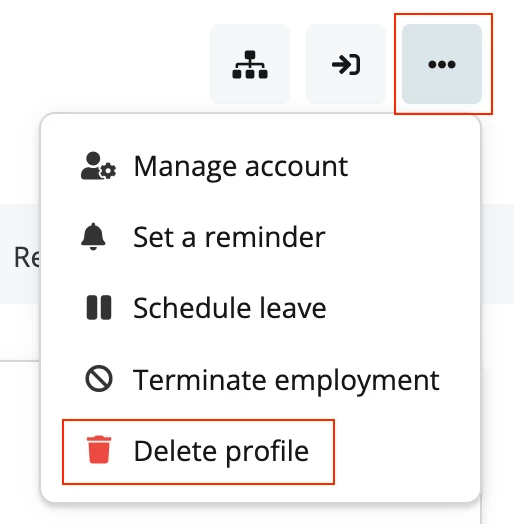Click the "account" word in Manage account
Viewport: 514px width, 524px height.
[296, 167]
